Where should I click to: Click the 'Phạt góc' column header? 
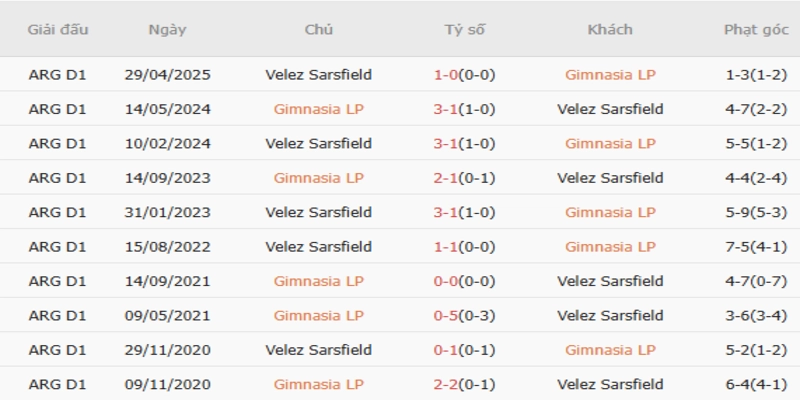tap(756, 30)
